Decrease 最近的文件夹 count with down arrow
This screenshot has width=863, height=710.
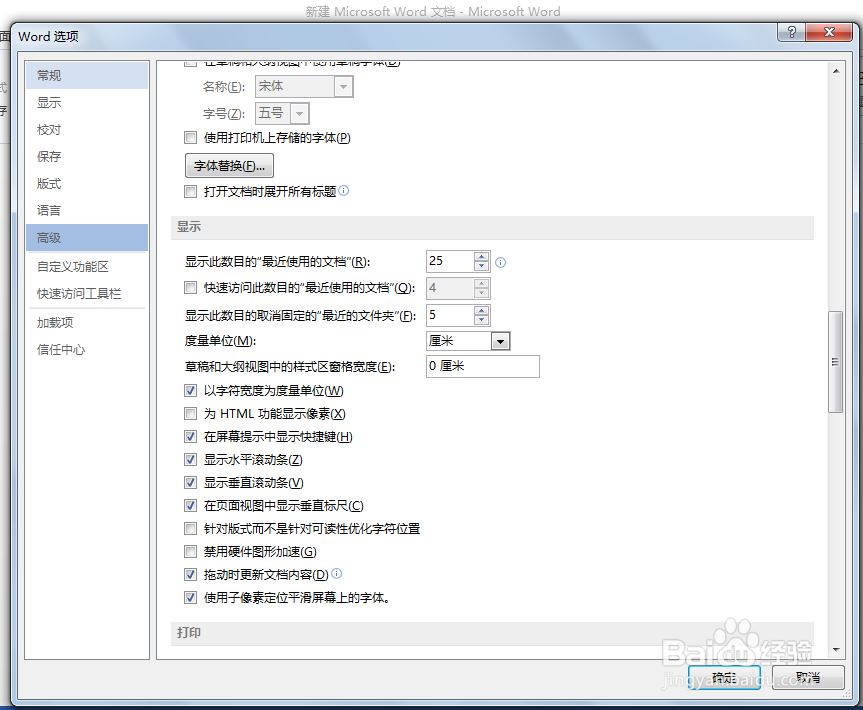click(482, 320)
